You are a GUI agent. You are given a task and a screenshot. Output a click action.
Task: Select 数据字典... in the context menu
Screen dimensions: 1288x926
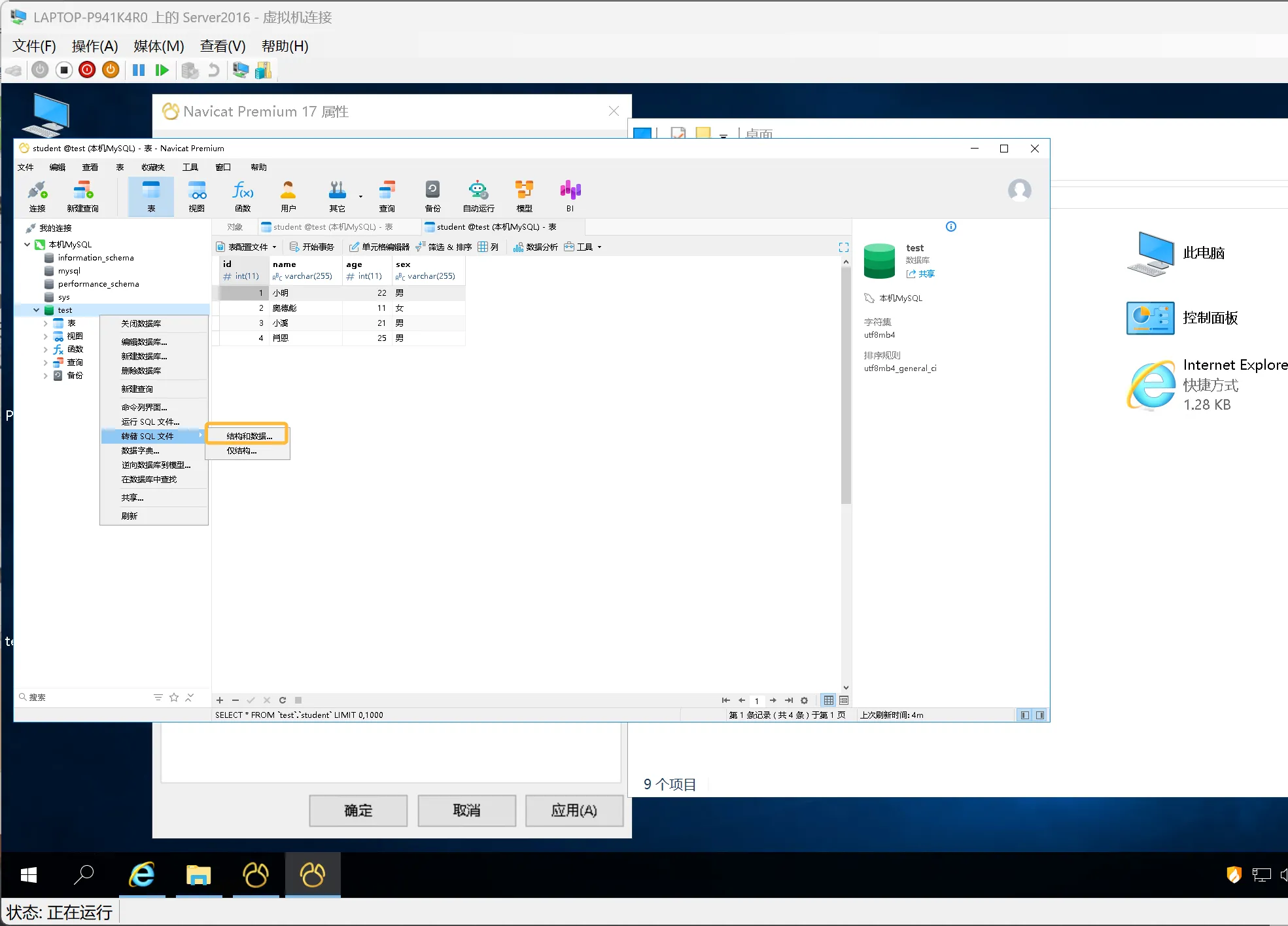pos(154,450)
